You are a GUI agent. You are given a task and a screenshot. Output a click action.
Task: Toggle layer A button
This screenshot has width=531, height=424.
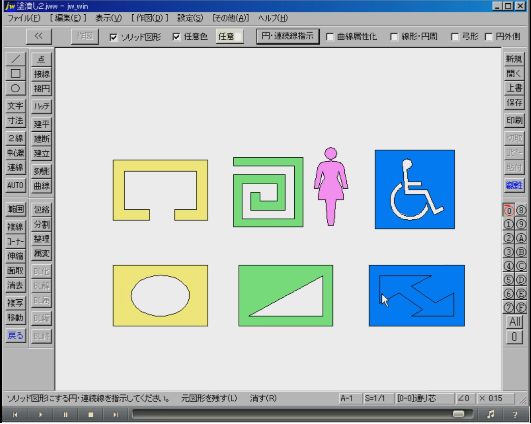coord(521,238)
